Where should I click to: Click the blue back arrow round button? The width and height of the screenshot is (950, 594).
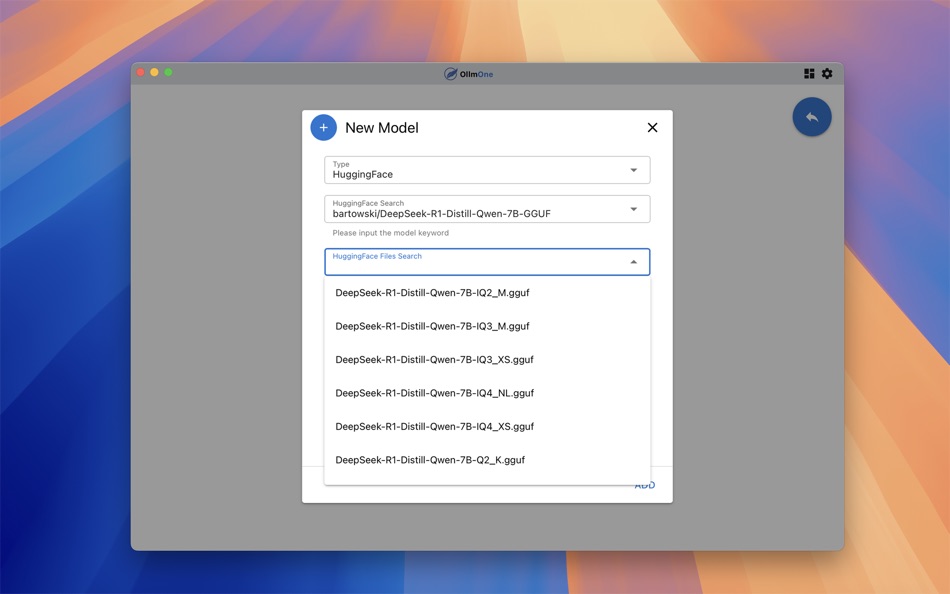812,117
